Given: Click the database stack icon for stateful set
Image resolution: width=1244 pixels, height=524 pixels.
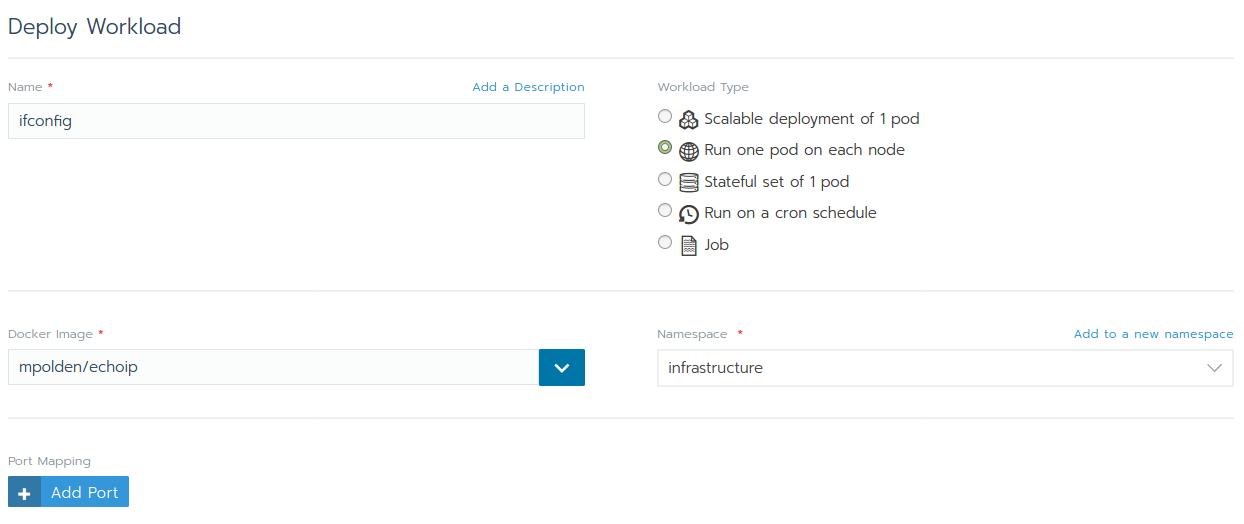Looking at the screenshot, I should (688, 182).
